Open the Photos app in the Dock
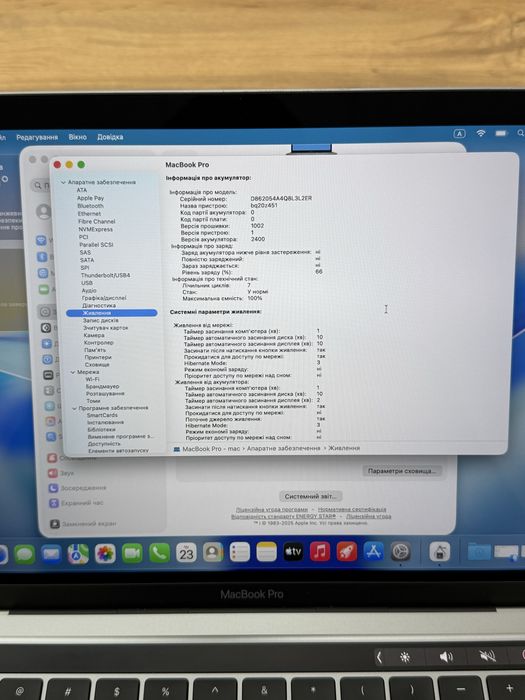Image resolution: width=525 pixels, height=700 pixels. [105, 554]
